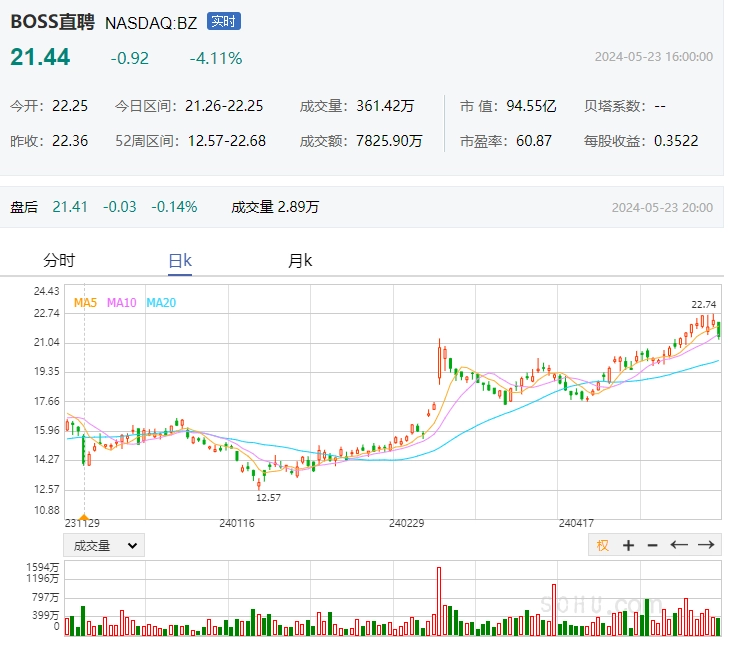Click the 昨收 value 22.36
Image resolution: width=737 pixels, height=667 pixels.
click(70, 141)
